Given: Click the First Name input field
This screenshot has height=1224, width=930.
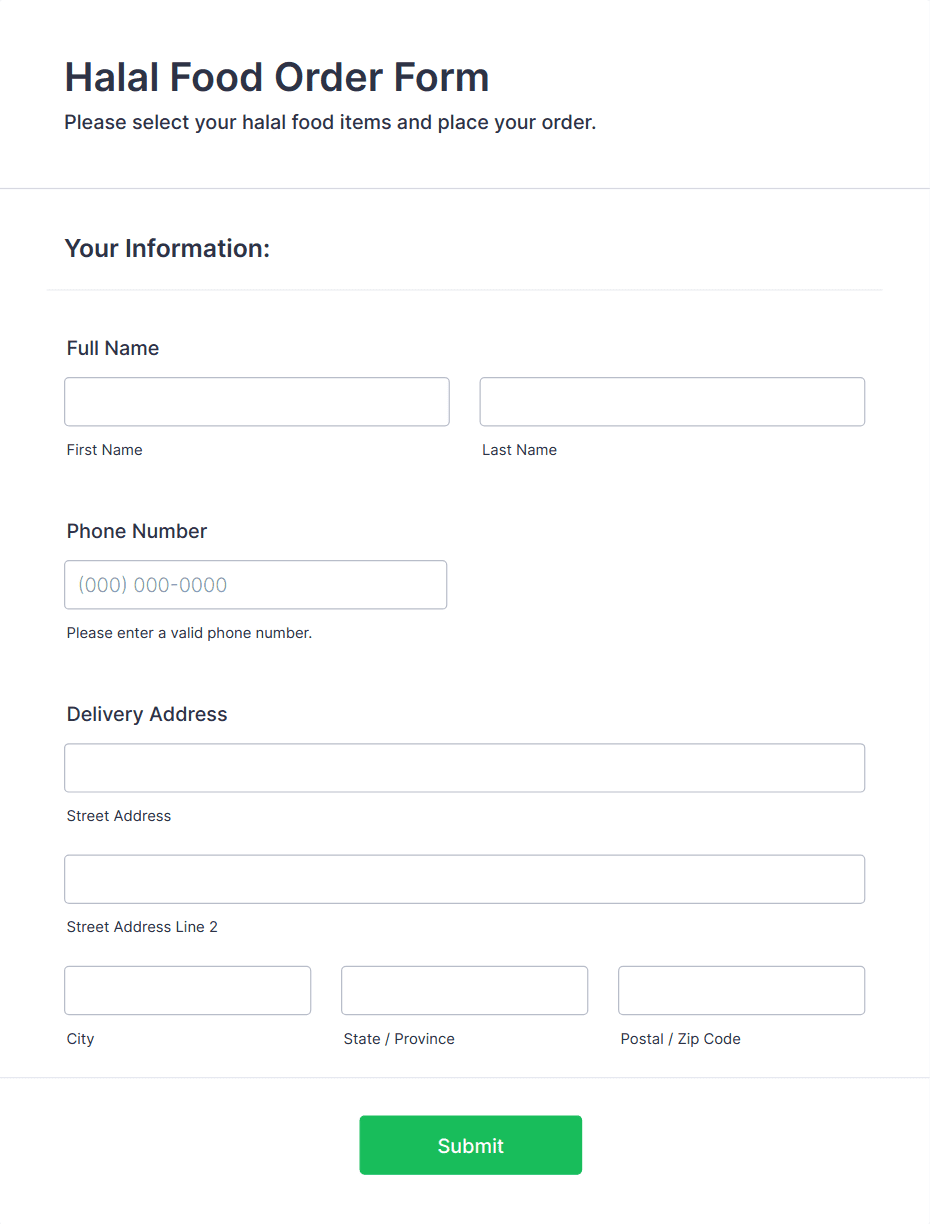Looking at the screenshot, I should [x=256, y=401].
